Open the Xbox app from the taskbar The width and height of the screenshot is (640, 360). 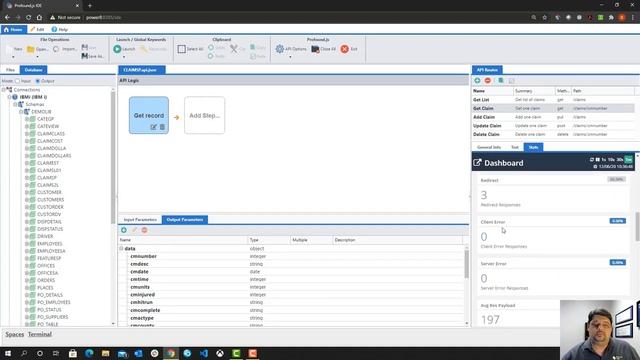220,353
